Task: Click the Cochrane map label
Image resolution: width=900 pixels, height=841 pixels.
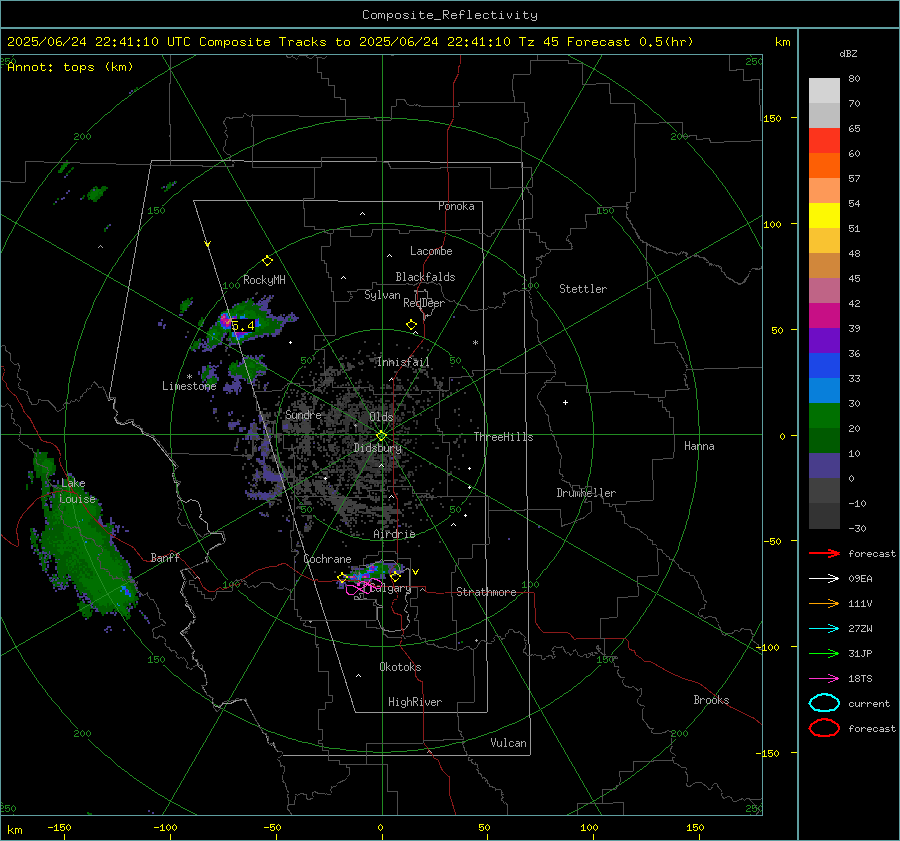Action: 327,559
